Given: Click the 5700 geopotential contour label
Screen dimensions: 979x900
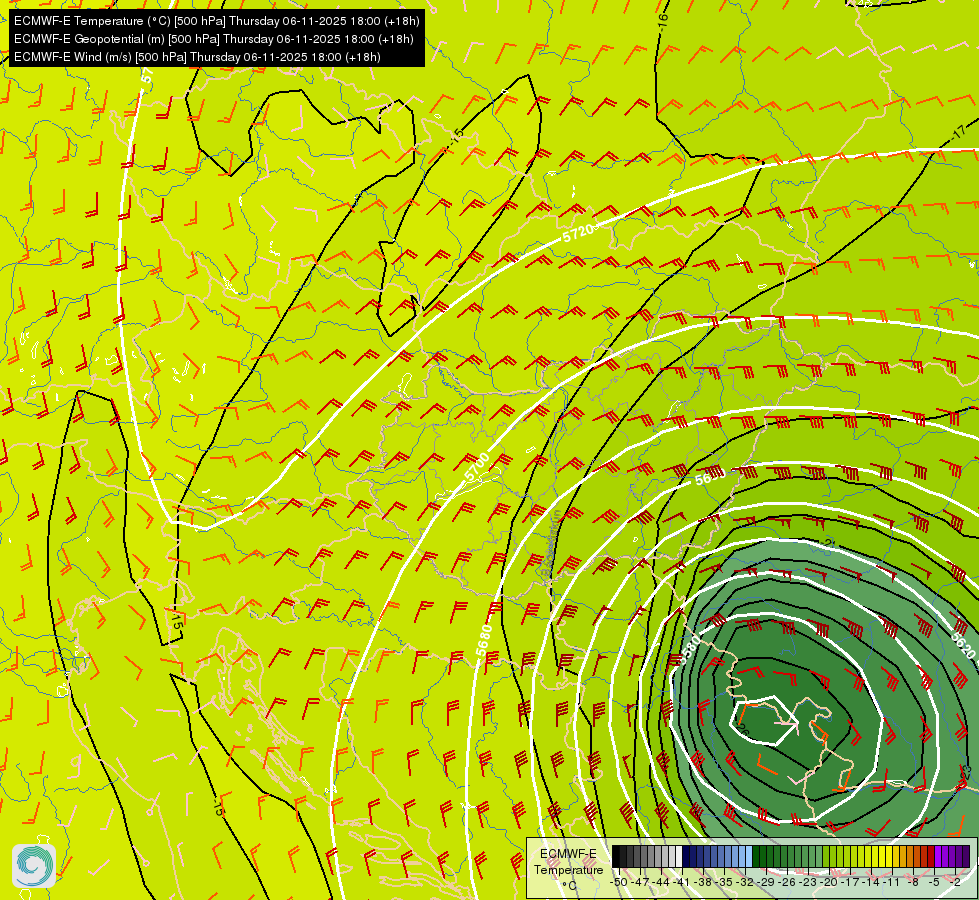Looking at the screenshot, I should (x=477, y=467).
